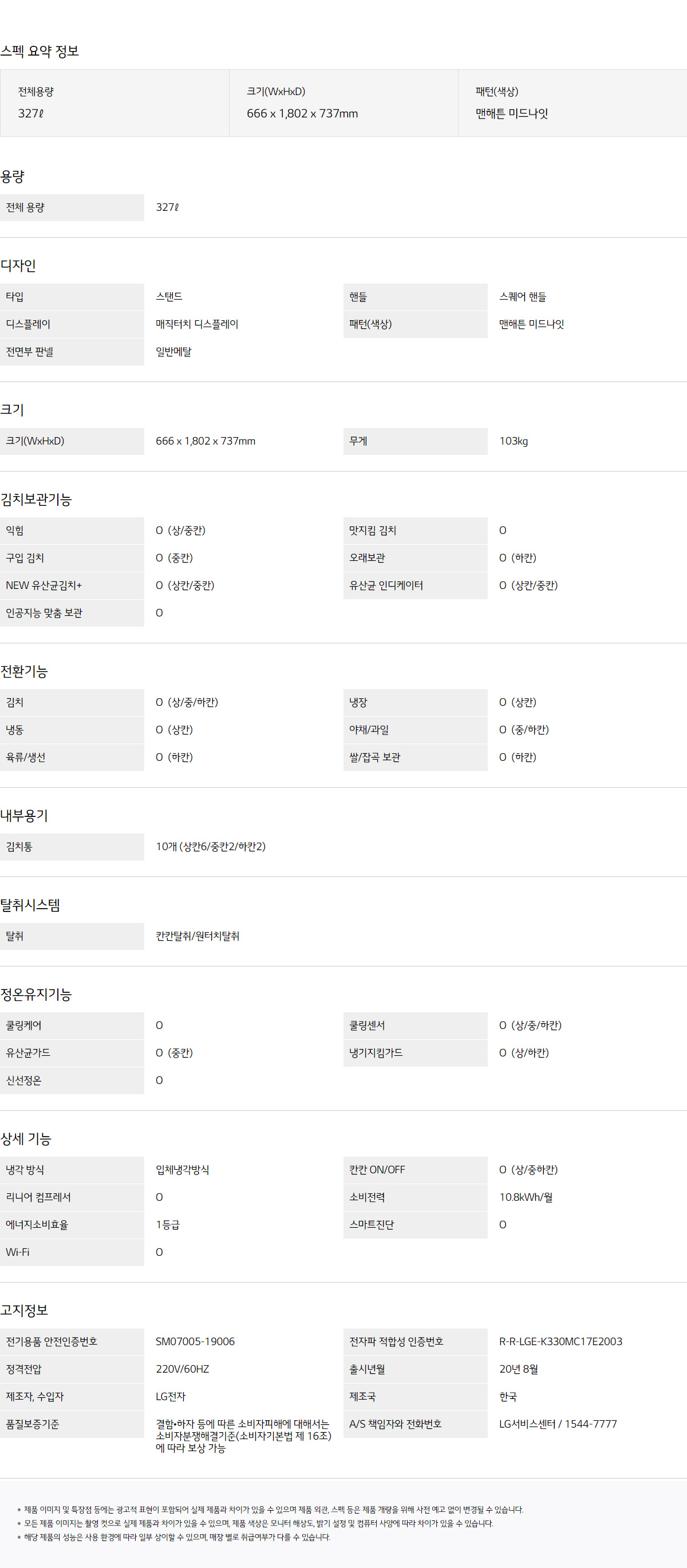Image resolution: width=687 pixels, height=1568 pixels.
Task: Click the 스퀘어 핸들 handle value
Action: [522, 297]
